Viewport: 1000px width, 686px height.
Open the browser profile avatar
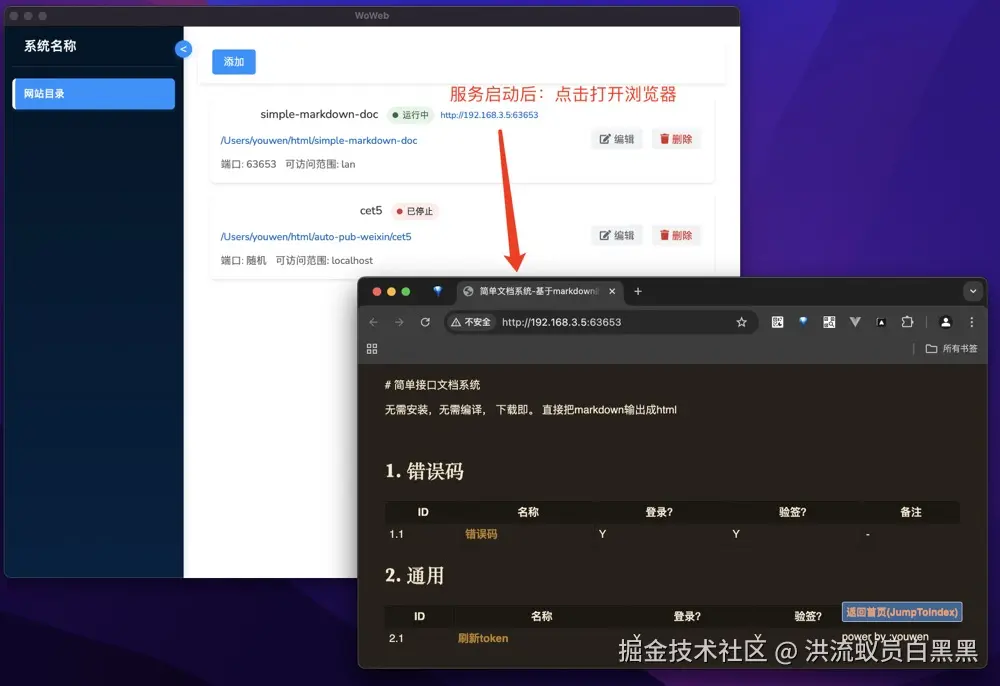[946, 321]
